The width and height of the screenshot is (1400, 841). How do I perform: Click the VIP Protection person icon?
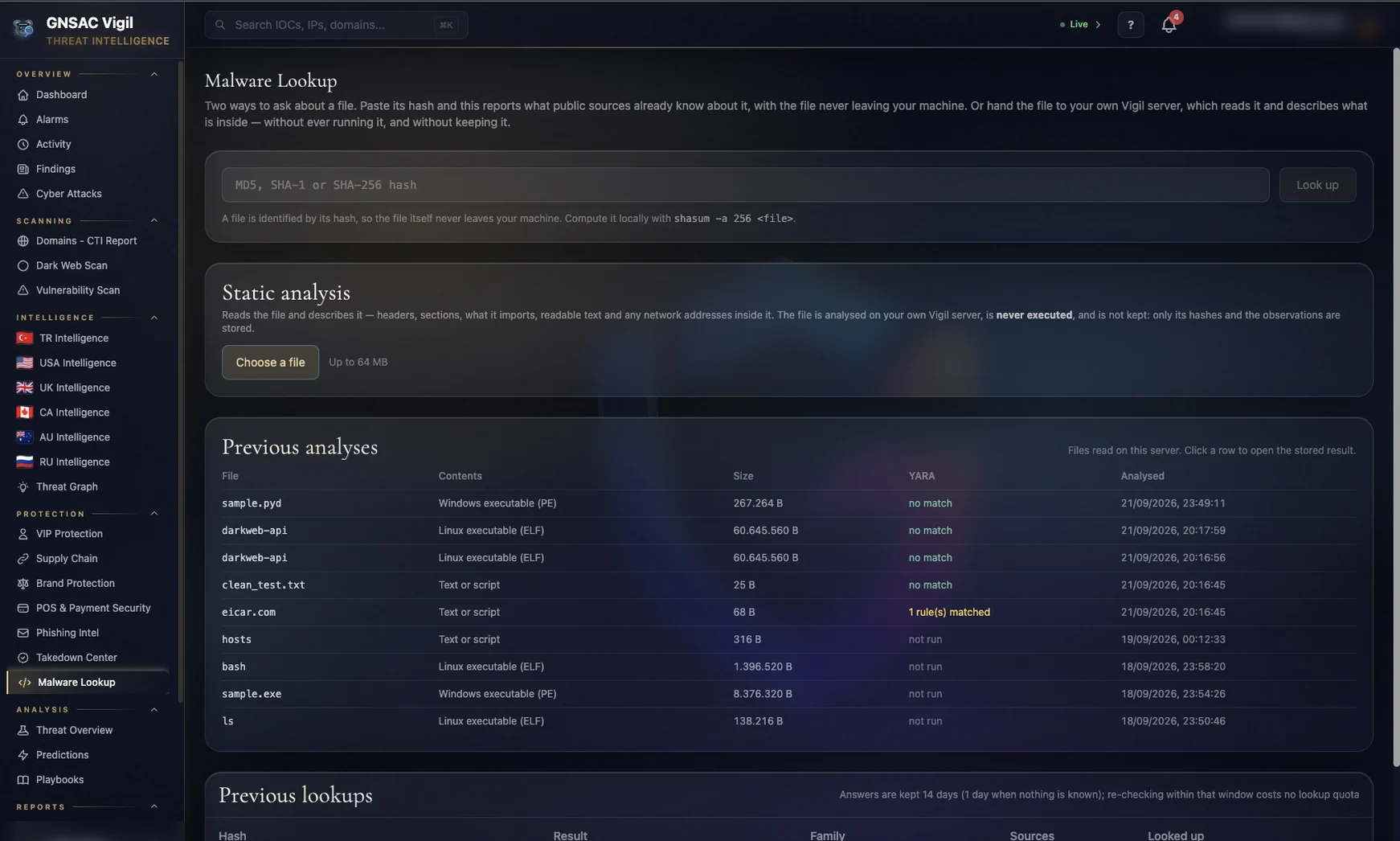point(23,534)
